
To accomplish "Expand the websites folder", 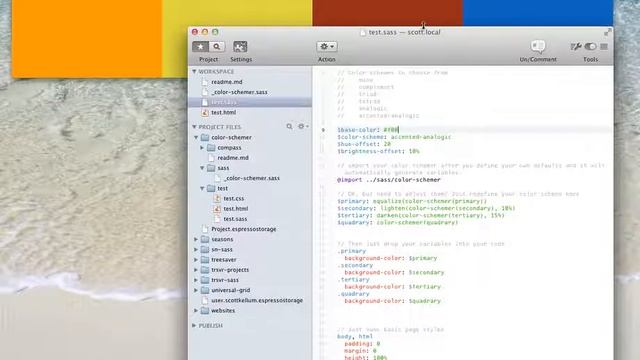I will click(x=196, y=311).
